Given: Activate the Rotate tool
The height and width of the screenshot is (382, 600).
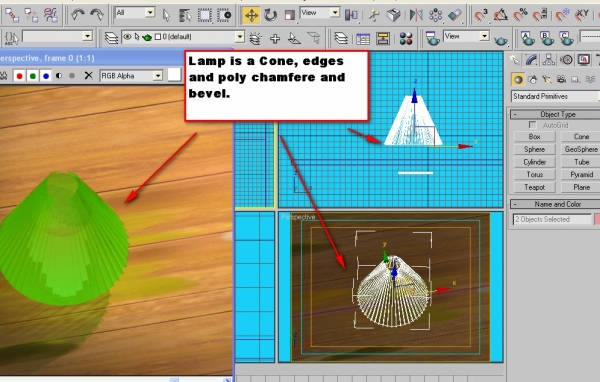Looking at the screenshot, I should click(271, 15).
